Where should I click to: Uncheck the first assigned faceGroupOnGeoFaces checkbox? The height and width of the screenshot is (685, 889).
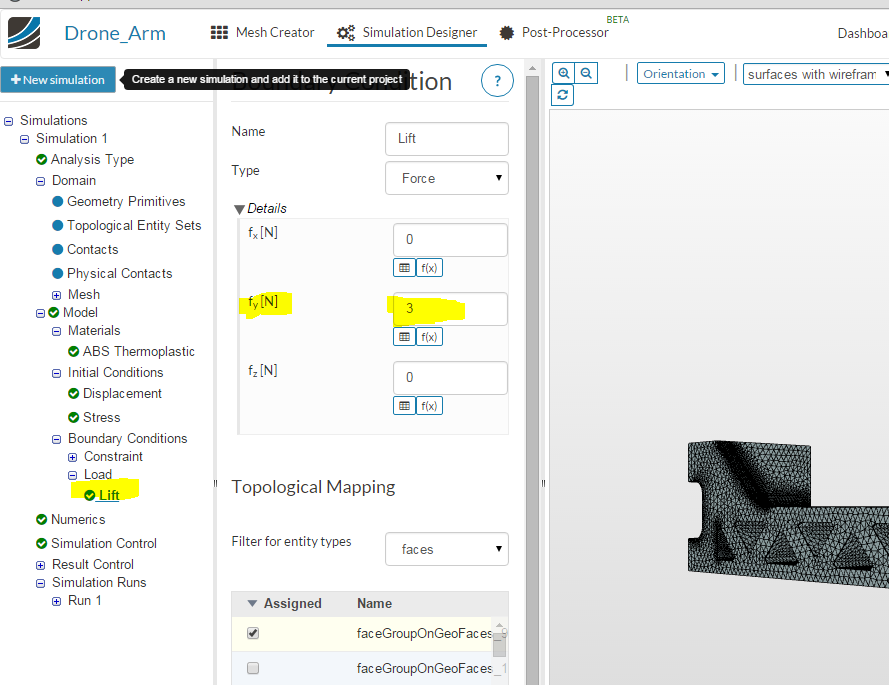click(253, 633)
